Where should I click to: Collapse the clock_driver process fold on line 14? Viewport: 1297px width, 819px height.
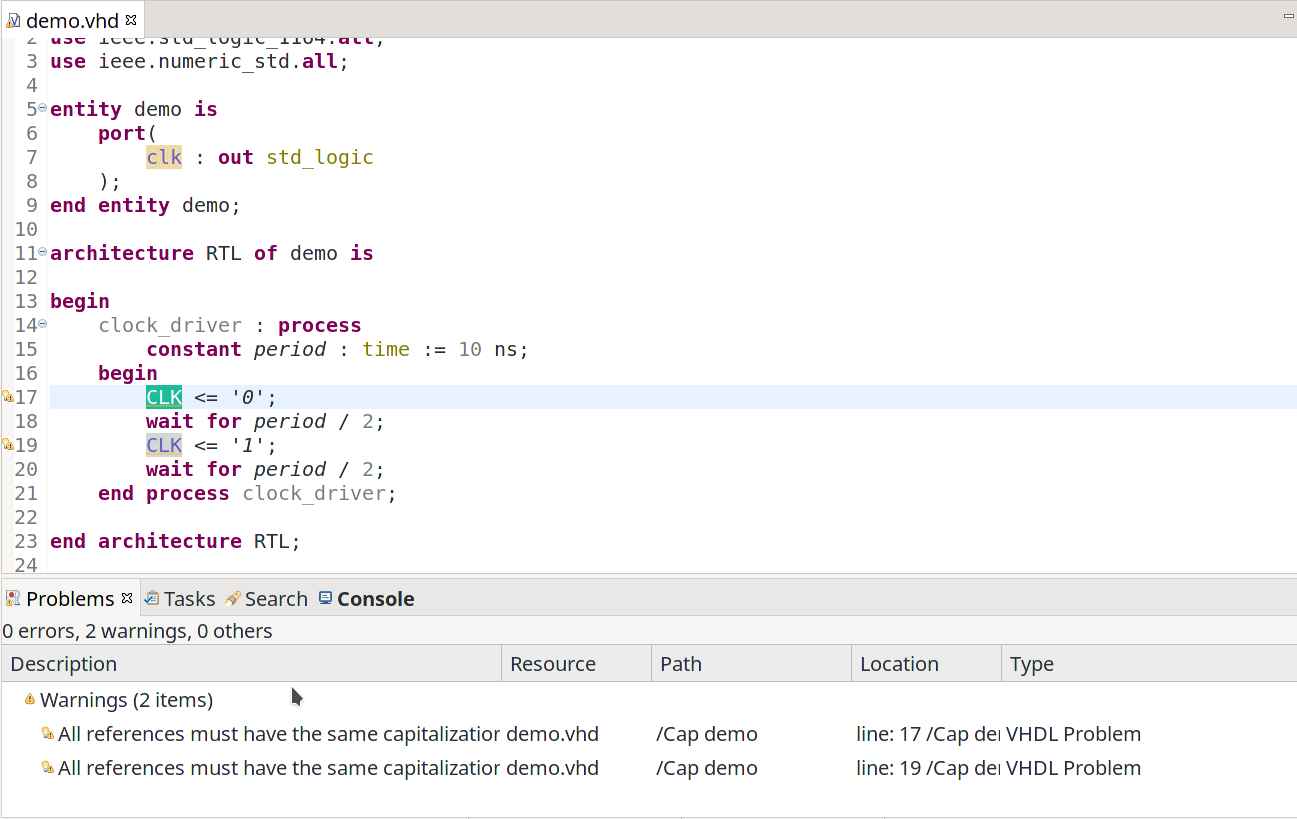pyautogui.click(x=43, y=324)
